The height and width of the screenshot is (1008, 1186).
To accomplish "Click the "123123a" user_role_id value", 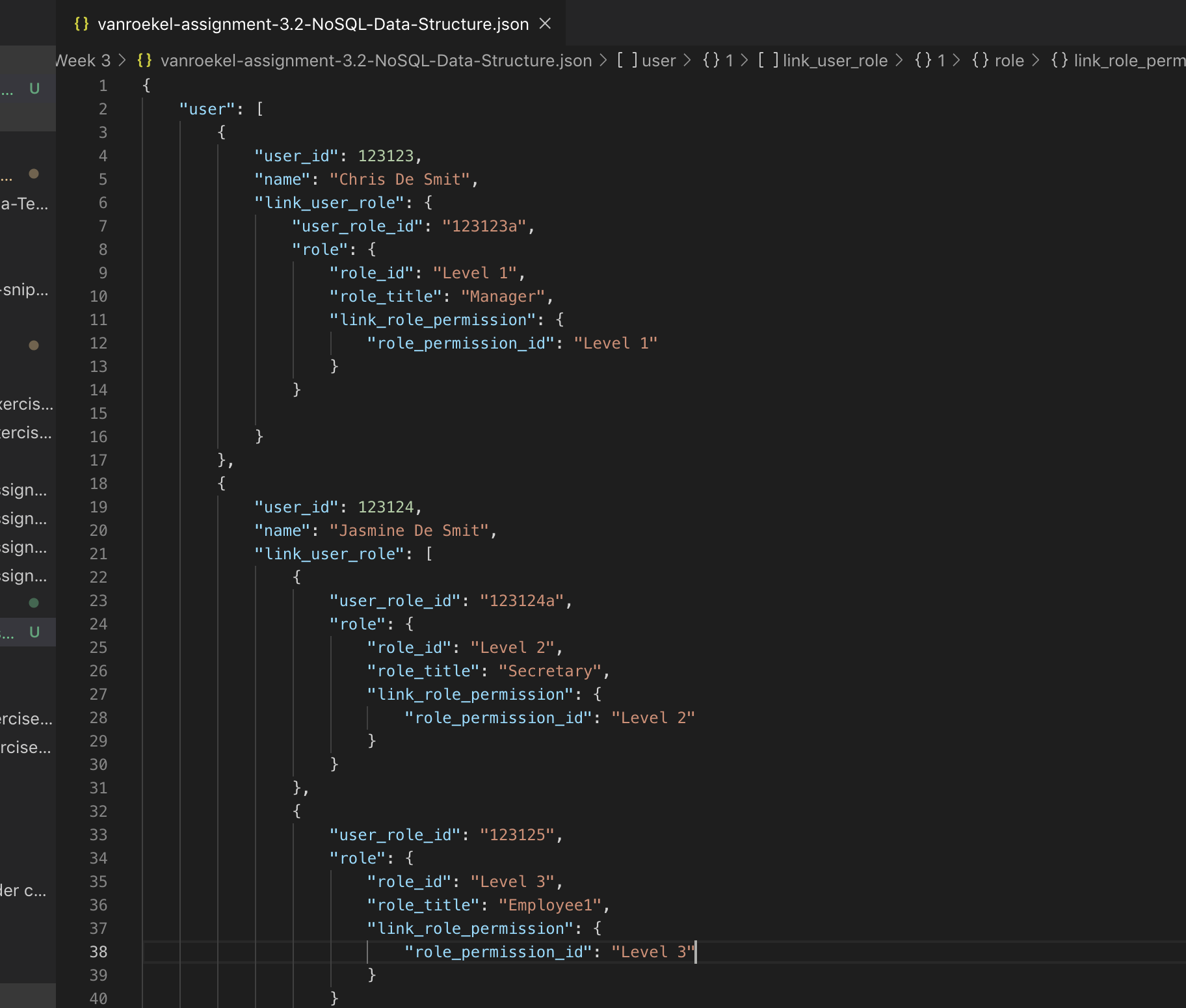I will (484, 226).
